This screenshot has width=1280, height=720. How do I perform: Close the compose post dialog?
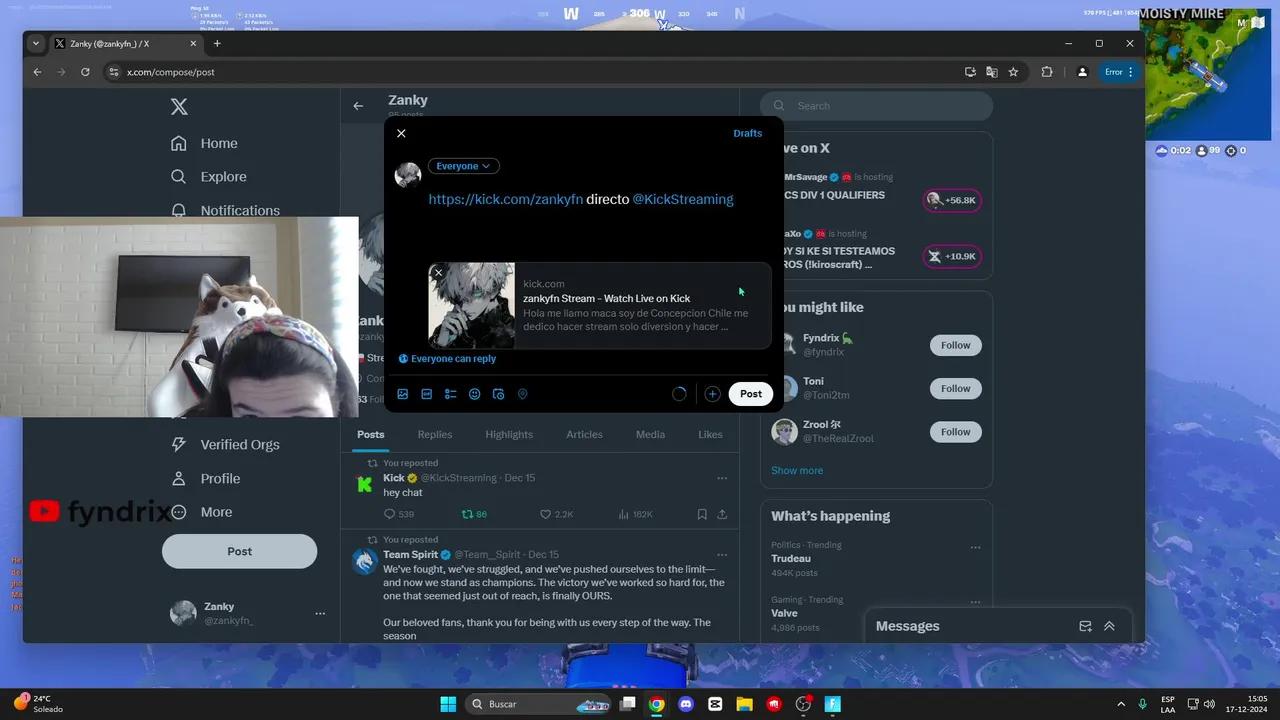[x=401, y=133]
